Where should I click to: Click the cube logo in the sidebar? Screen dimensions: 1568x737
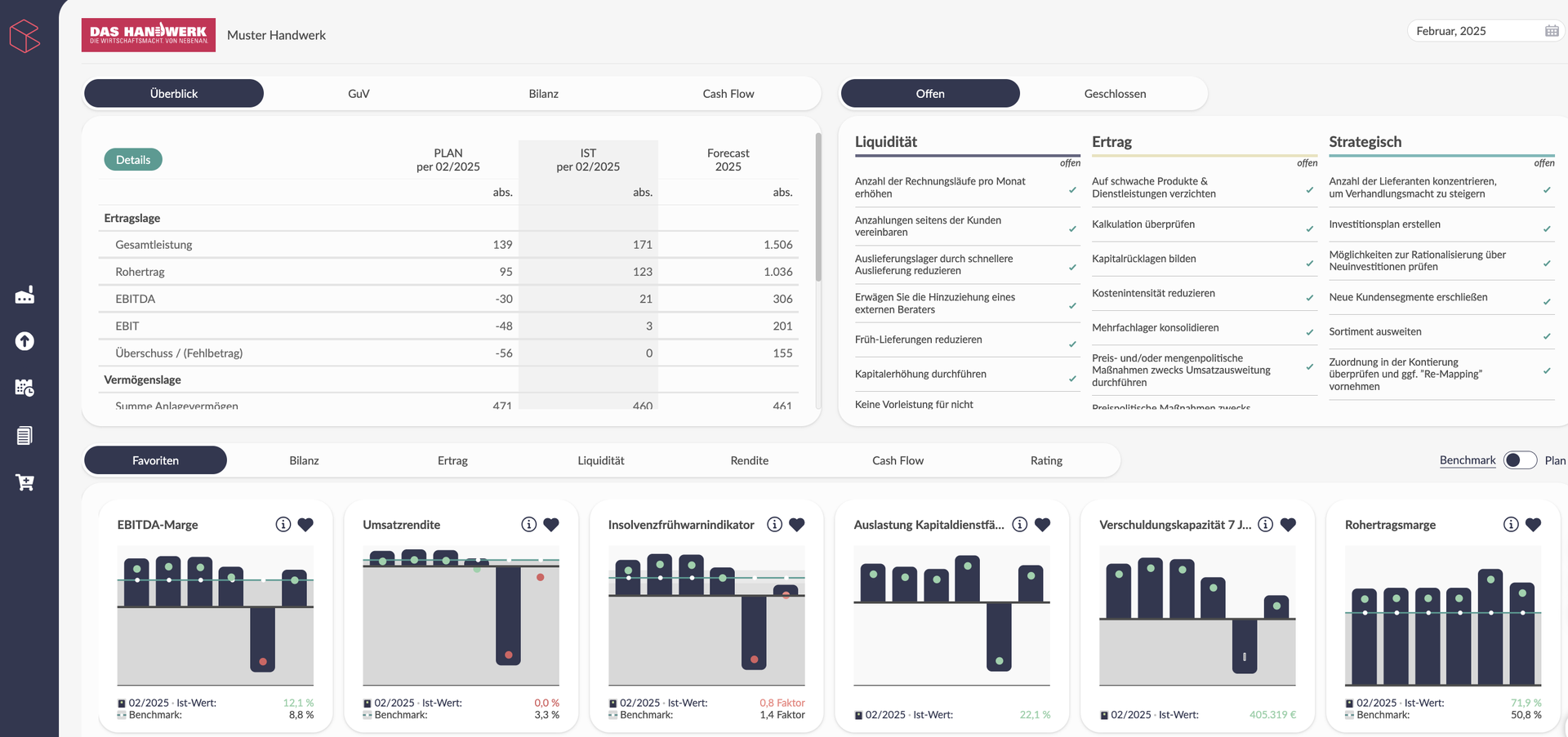click(x=24, y=36)
